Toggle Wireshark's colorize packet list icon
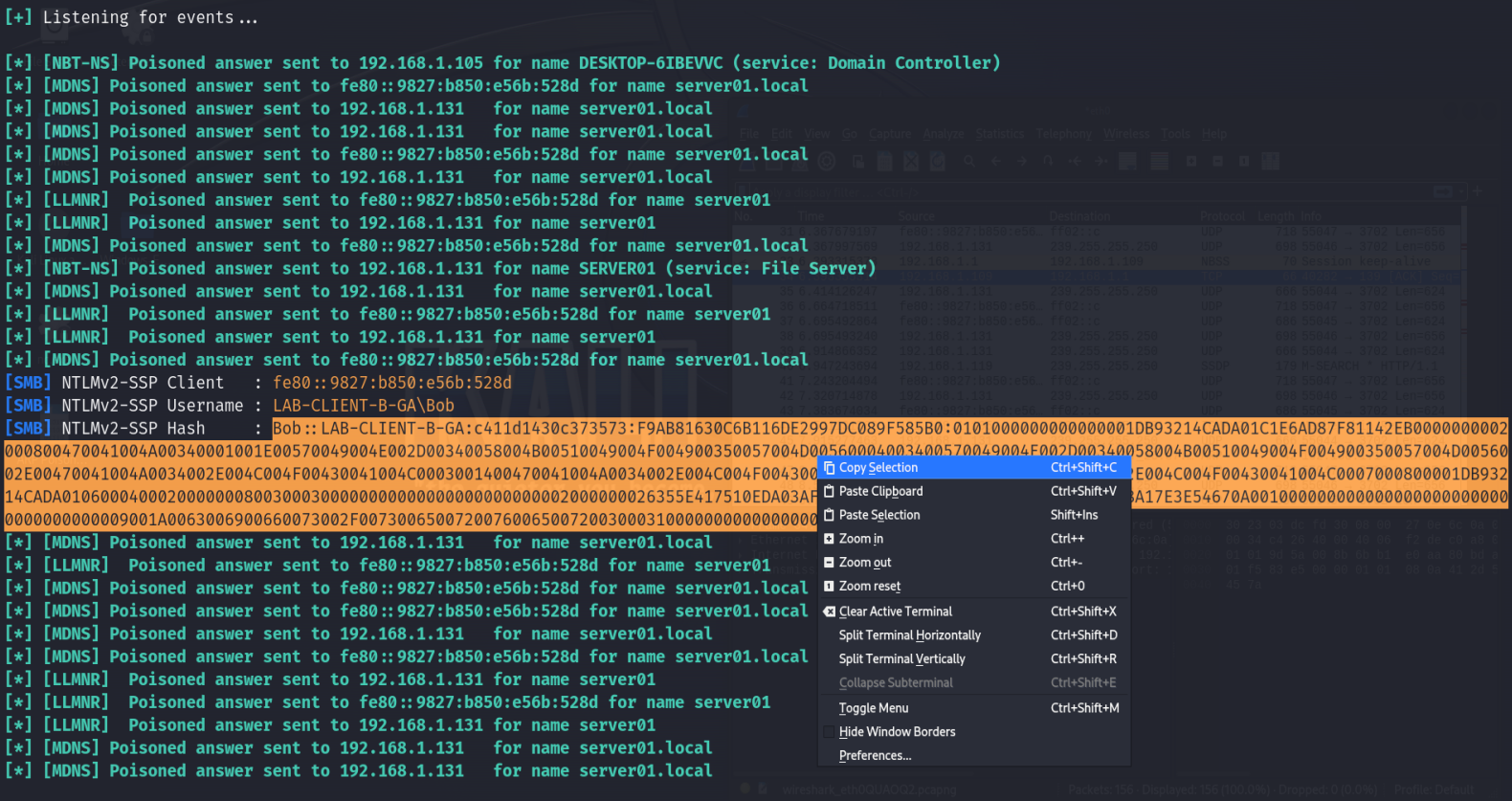This screenshot has height=801, width=1512. 1159,161
